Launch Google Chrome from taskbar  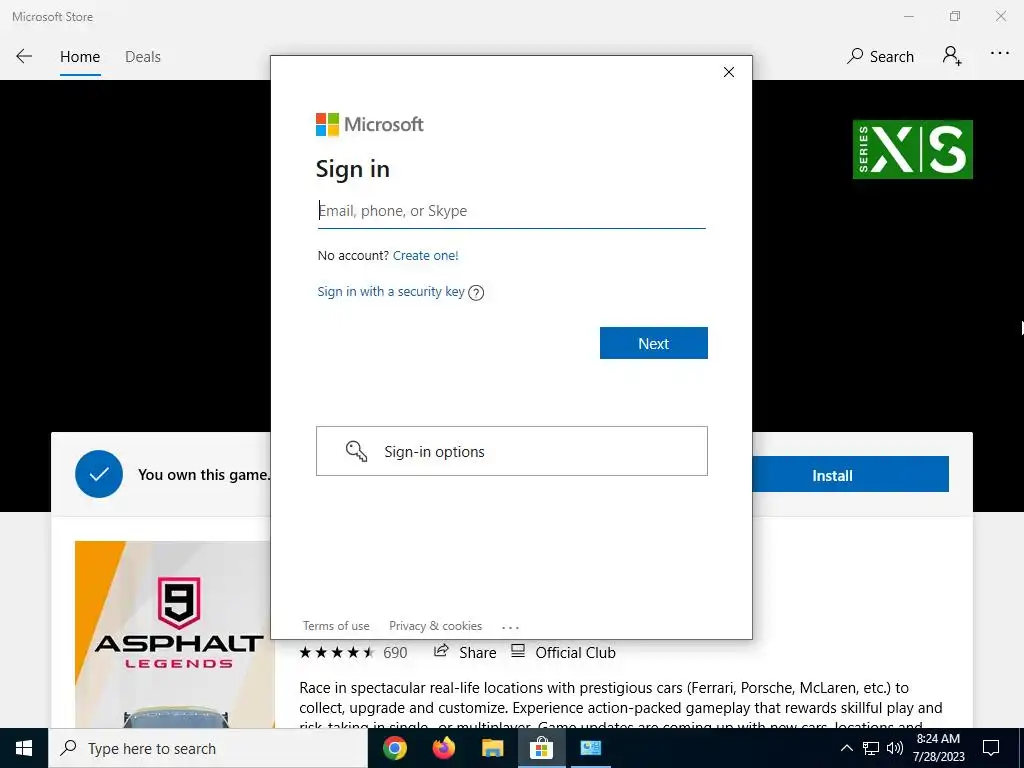394,748
